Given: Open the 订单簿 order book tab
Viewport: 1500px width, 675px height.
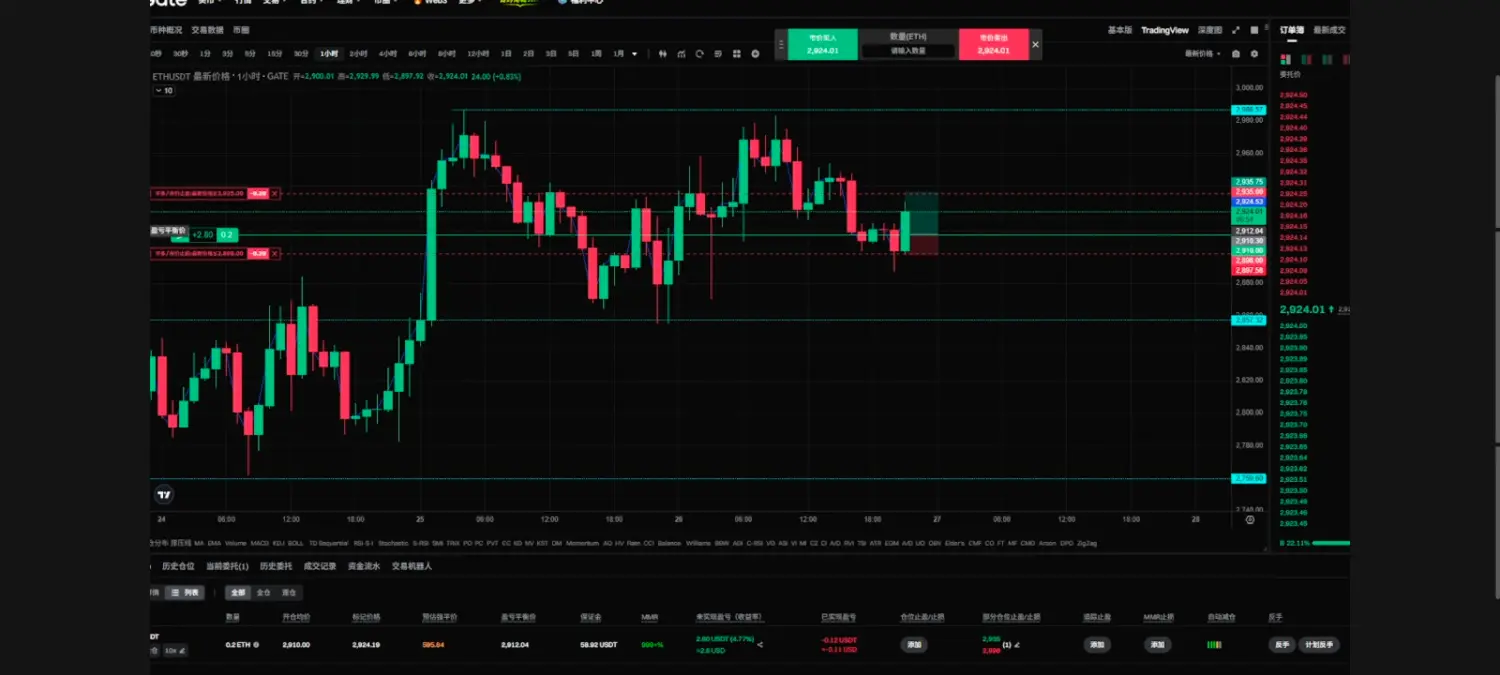Looking at the screenshot, I should point(1292,30).
